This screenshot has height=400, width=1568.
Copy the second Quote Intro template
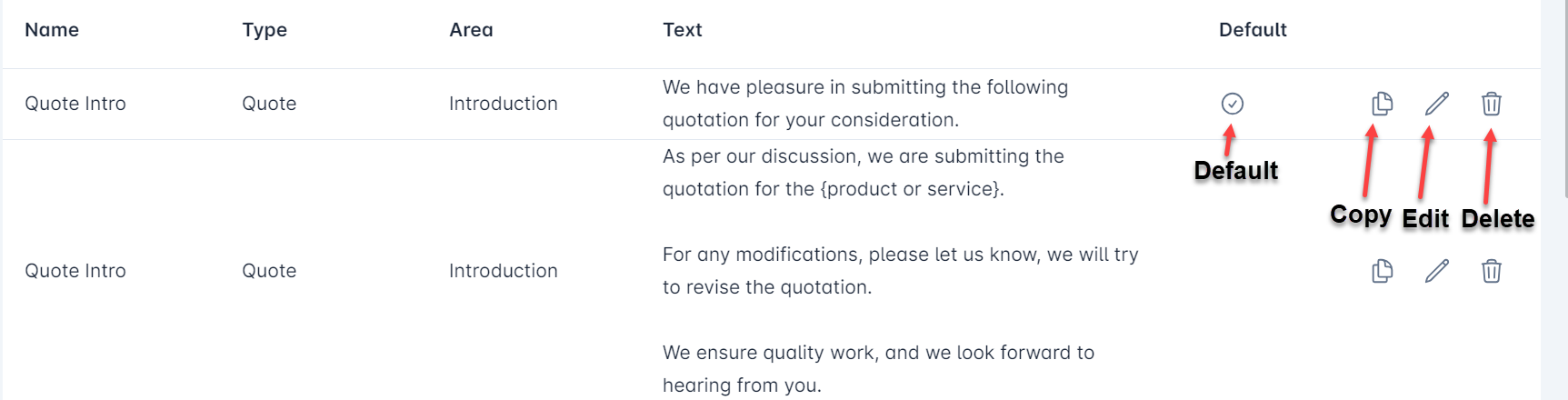pos(1382,271)
